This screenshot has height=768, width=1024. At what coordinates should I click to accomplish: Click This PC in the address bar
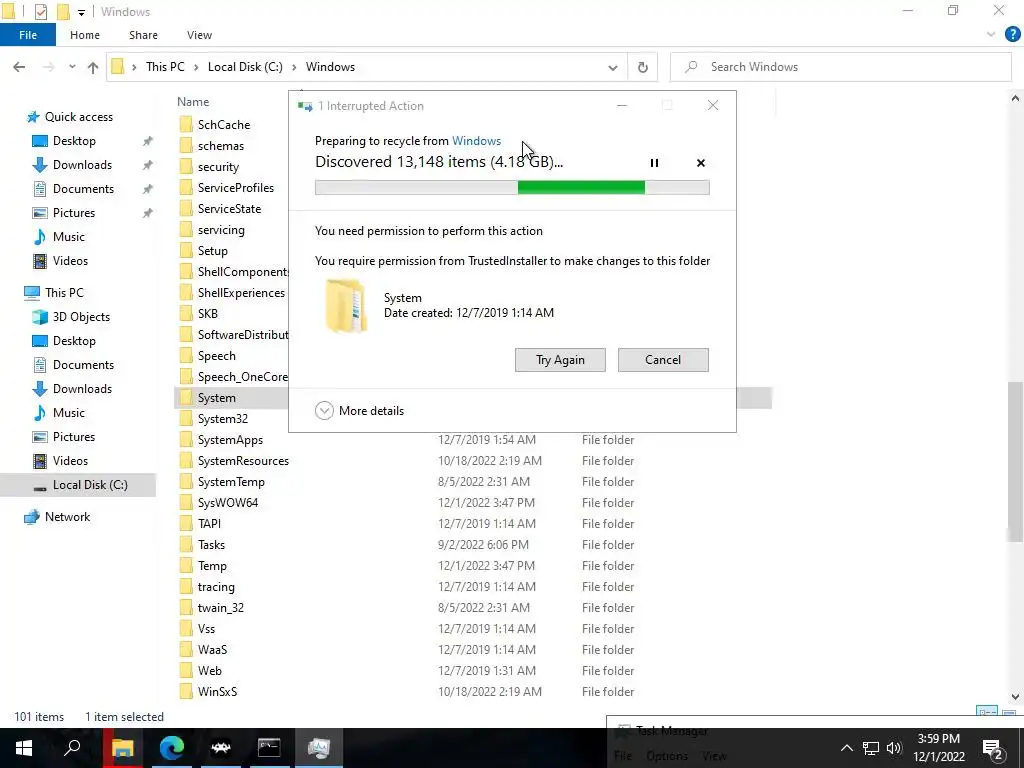[x=165, y=67]
